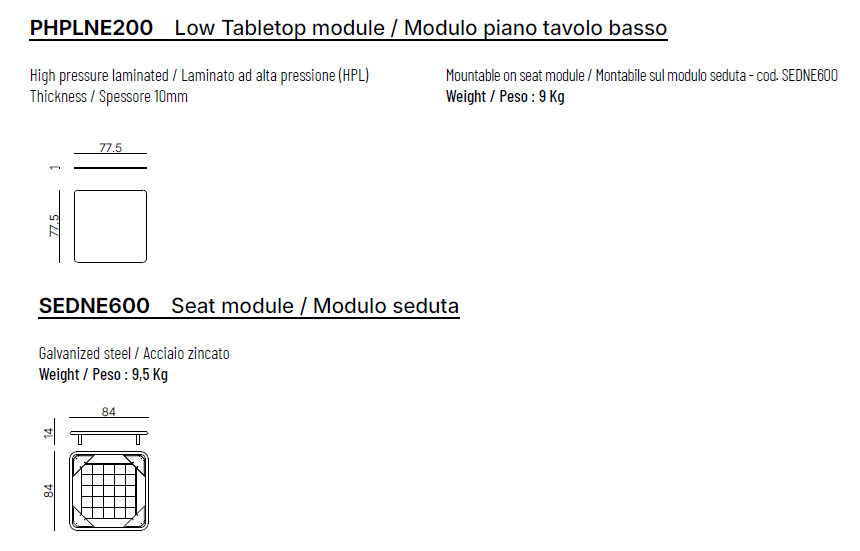860x551 pixels.
Task: Click the Weight / Peso 9,5 Kg text
Action: click(103, 374)
